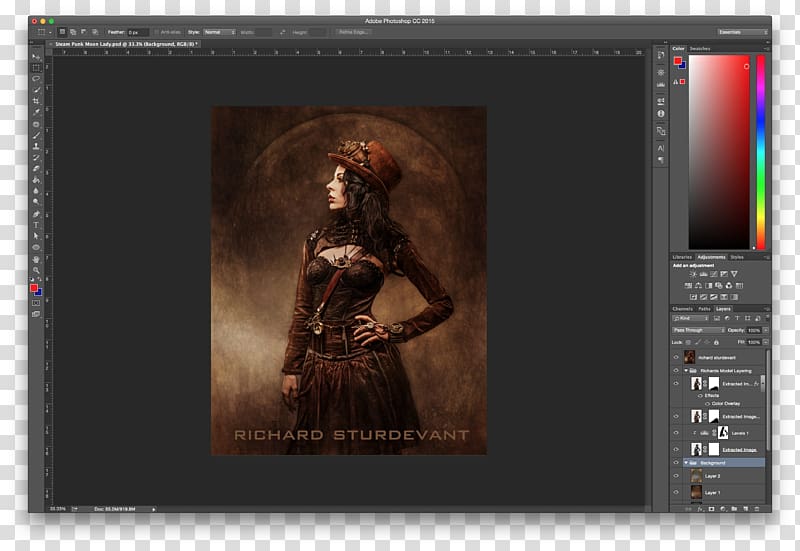The image size is (800, 551).
Task: Hide the Levels 1 adjustment layer
Action: pyautogui.click(x=676, y=433)
